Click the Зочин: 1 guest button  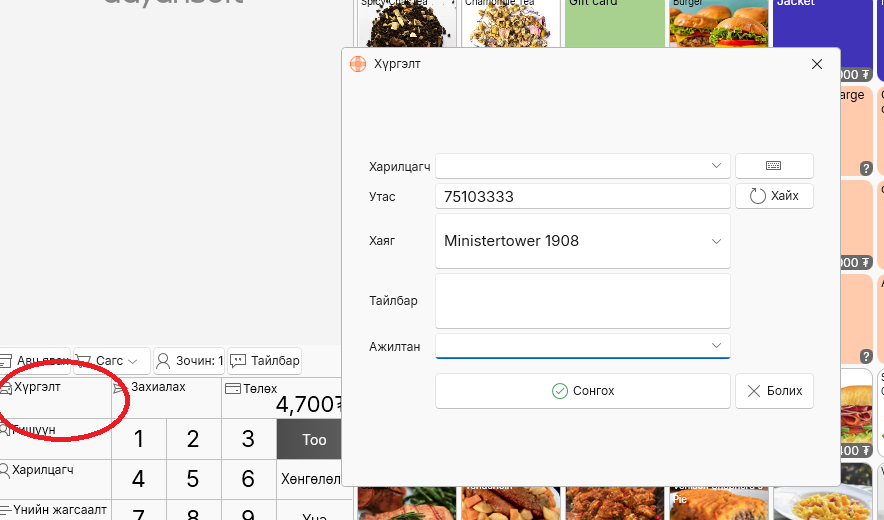tap(189, 361)
